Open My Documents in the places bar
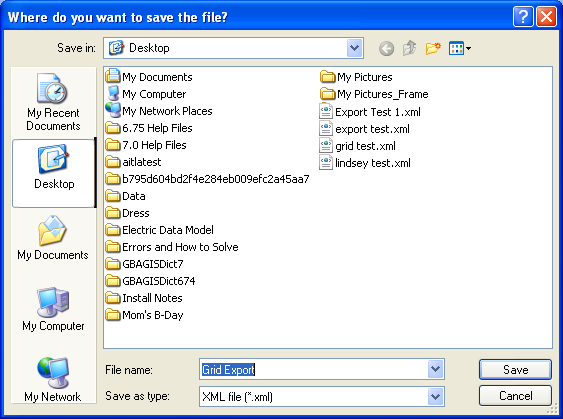Image resolution: width=563 pixels, height=419 pixels. point(53,237)
